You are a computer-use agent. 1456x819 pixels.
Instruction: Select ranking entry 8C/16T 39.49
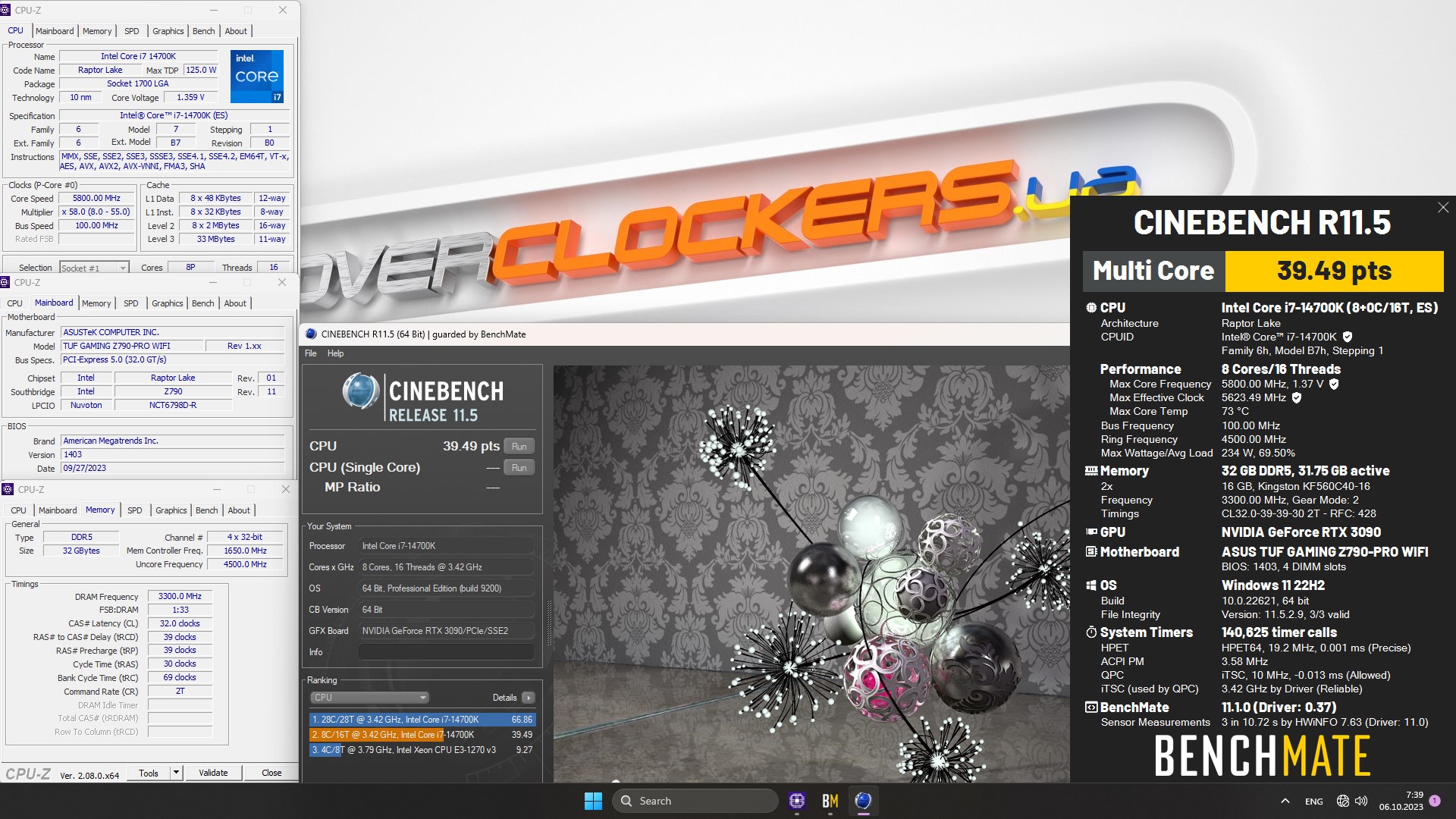(422, 735)
